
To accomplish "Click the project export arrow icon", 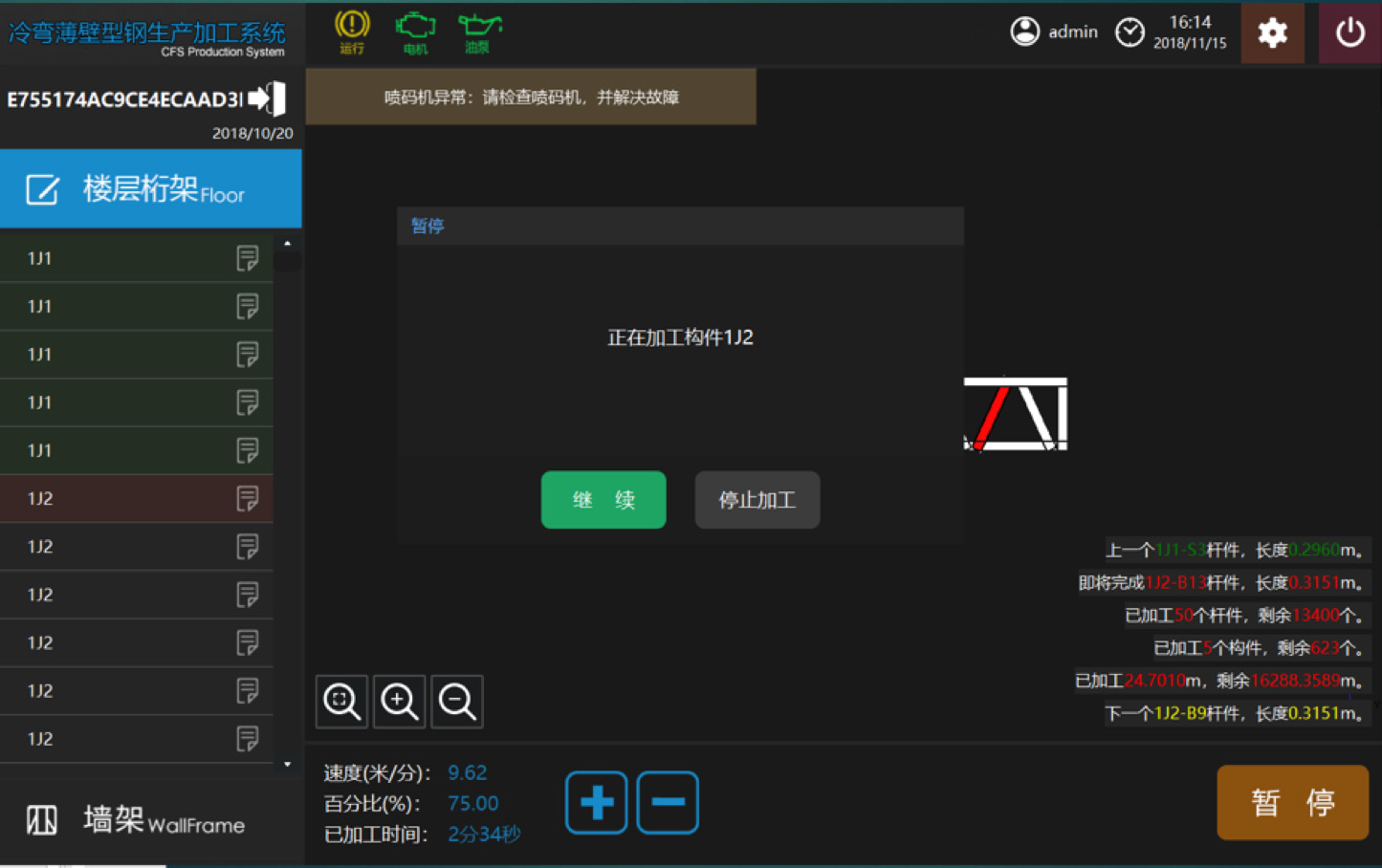I will [x=268, y=98].
